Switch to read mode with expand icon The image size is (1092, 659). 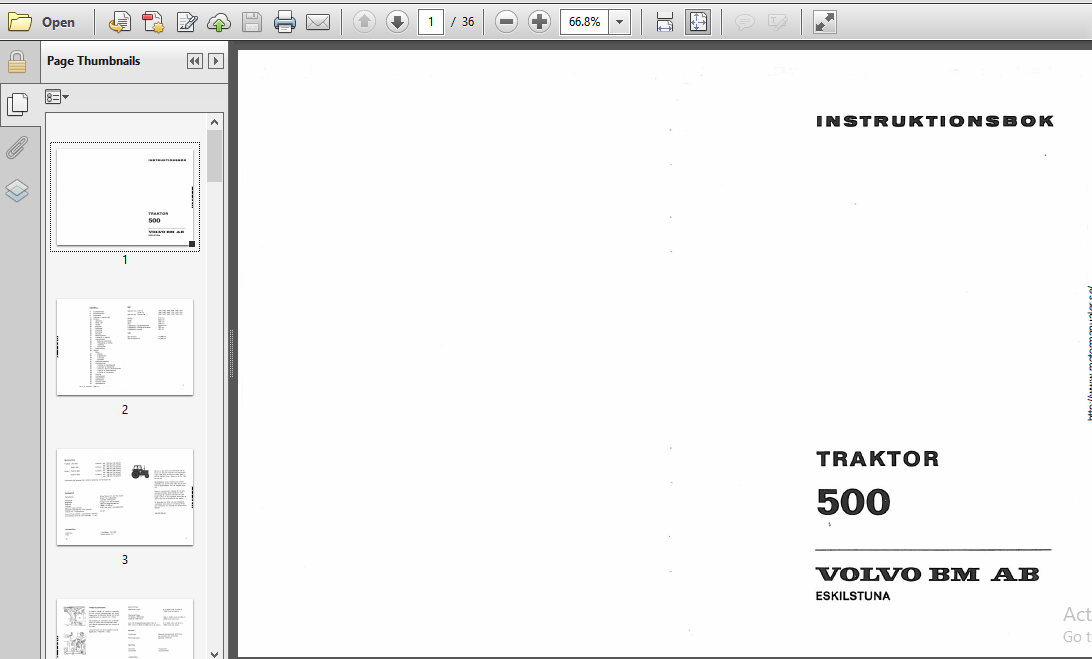point(825,22)
